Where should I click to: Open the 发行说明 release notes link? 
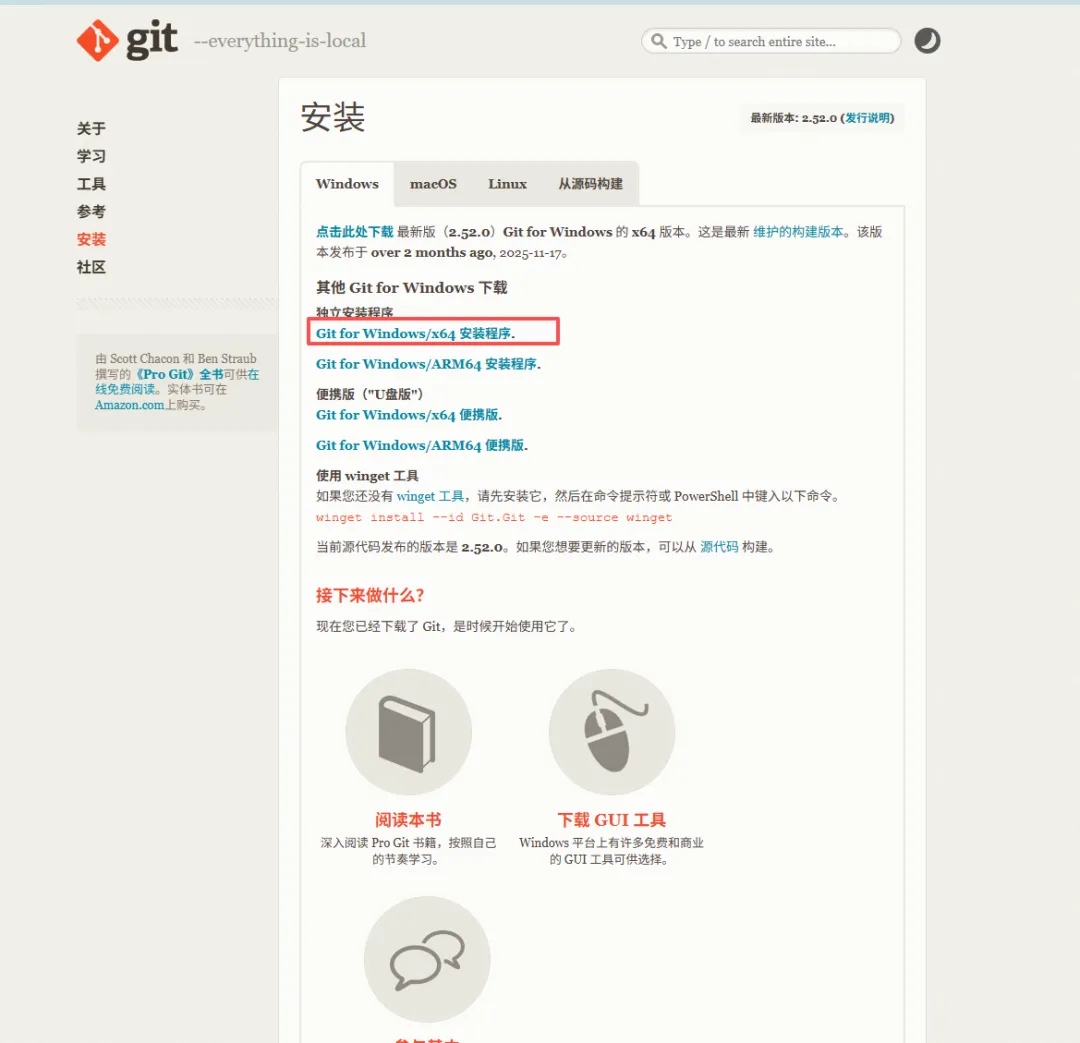pyautogui.click(x=867, y=118)
